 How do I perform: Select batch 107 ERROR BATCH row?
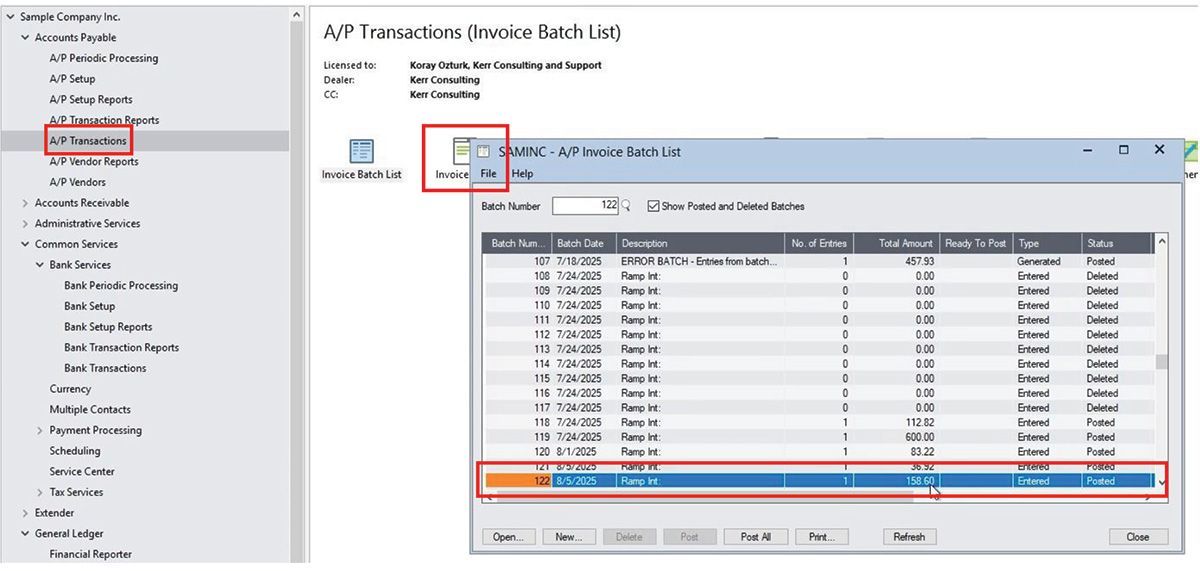(x=819, y=261)
